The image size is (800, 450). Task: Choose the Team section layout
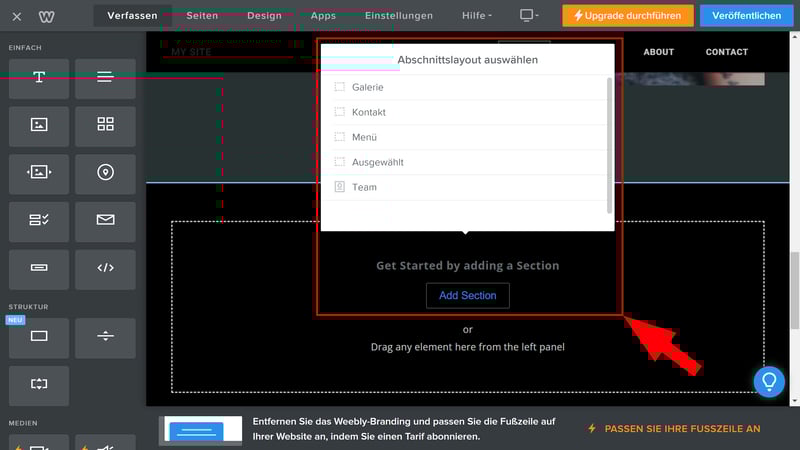364,187
